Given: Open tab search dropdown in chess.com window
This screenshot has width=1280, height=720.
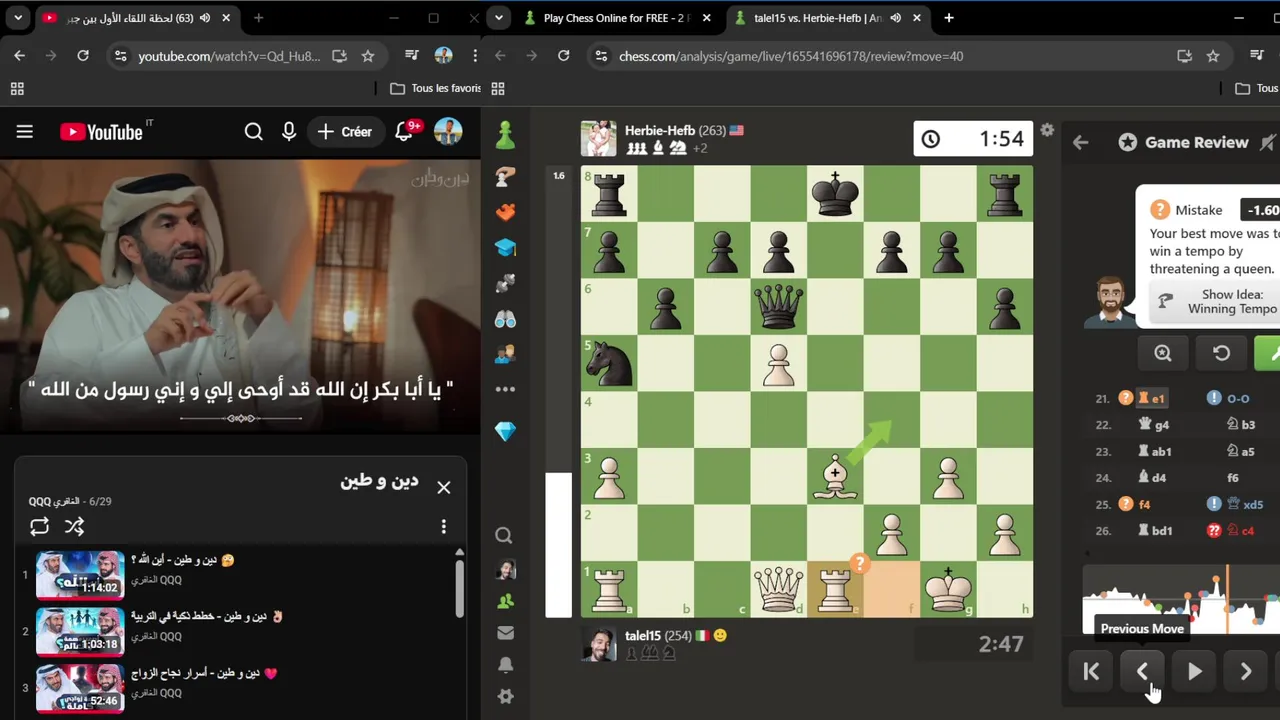Looking at the screenshot, I should coord(498,18).
